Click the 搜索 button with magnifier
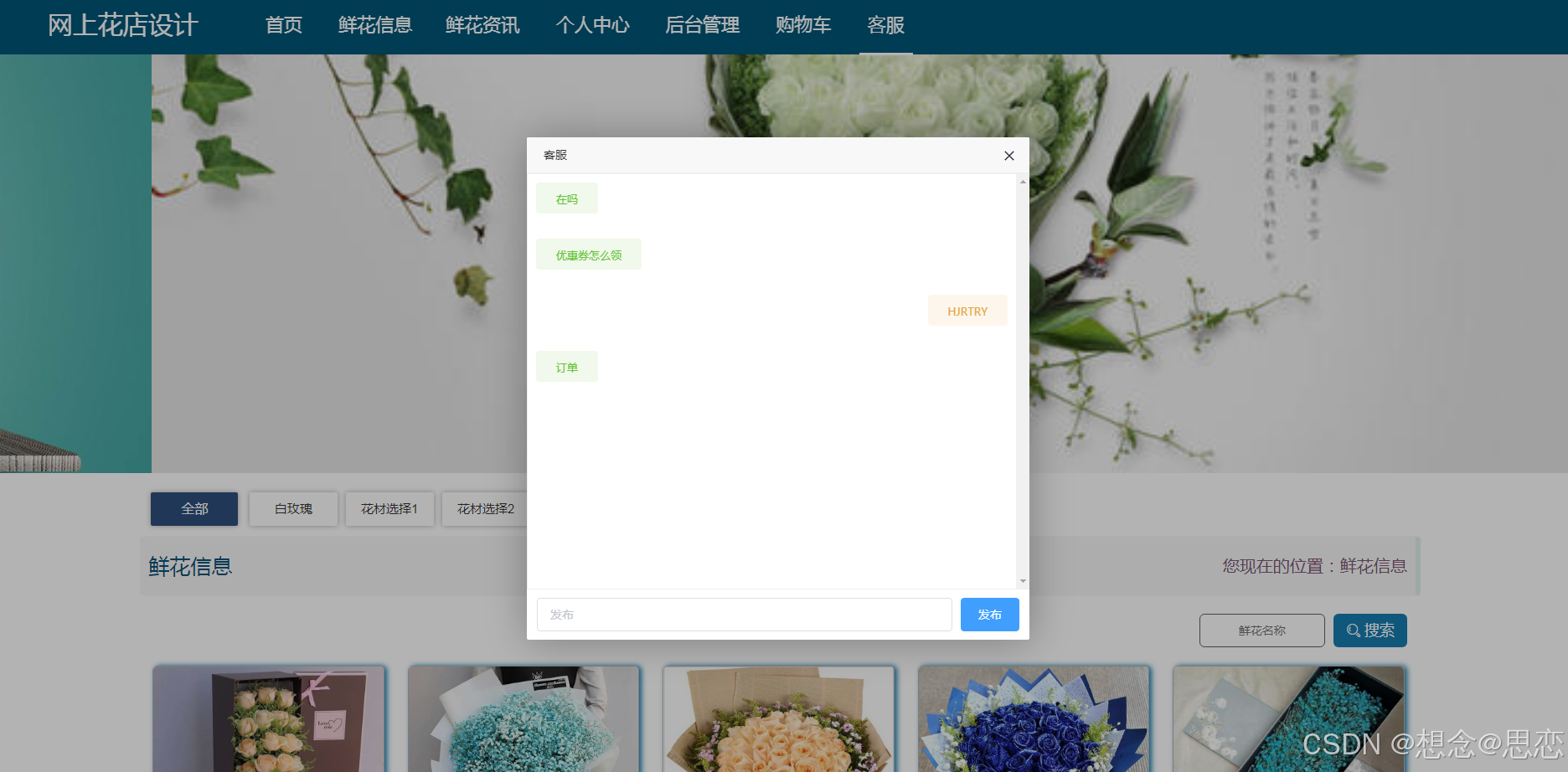 pos(1370,630)
